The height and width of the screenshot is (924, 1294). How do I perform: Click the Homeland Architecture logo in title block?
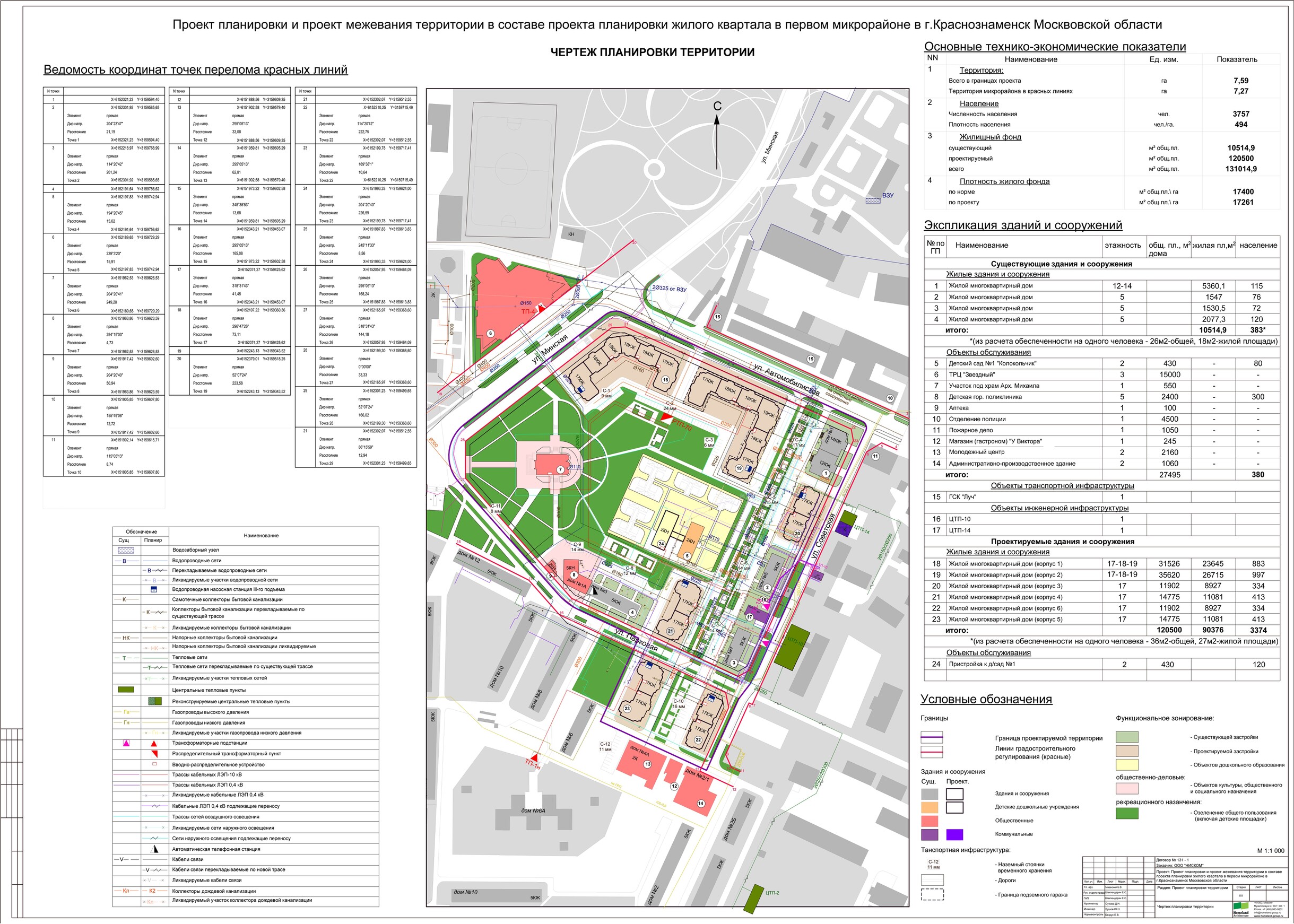click(1240, 910)
